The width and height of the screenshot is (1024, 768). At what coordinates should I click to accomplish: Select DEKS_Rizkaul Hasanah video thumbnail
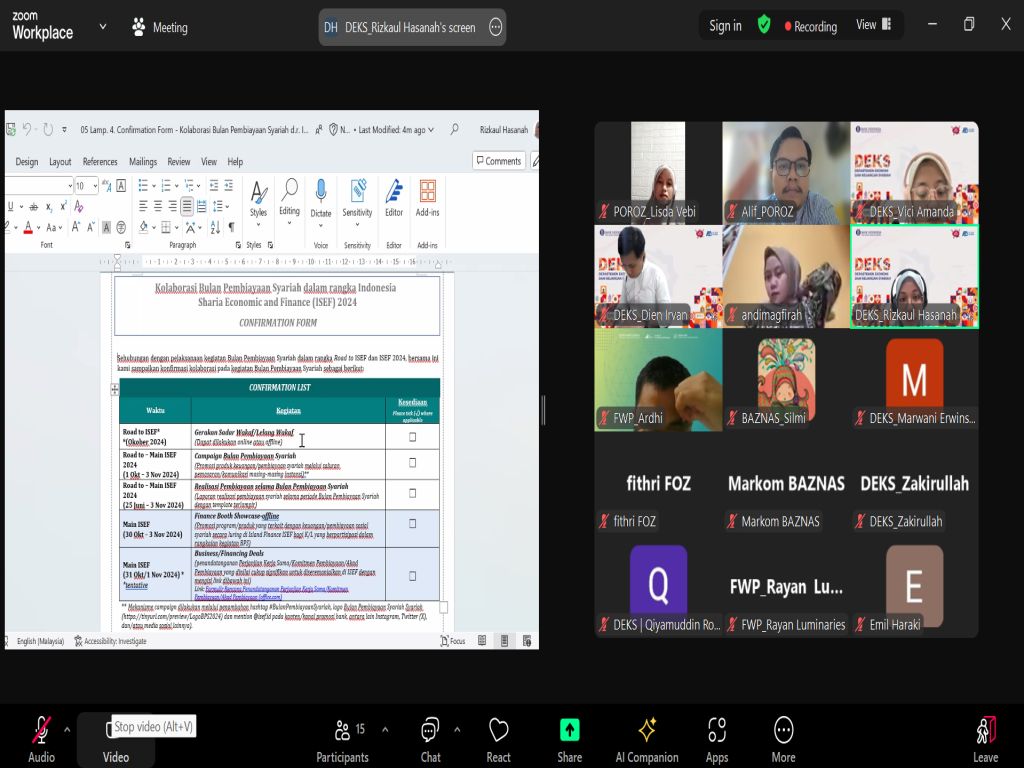point(914,276)
